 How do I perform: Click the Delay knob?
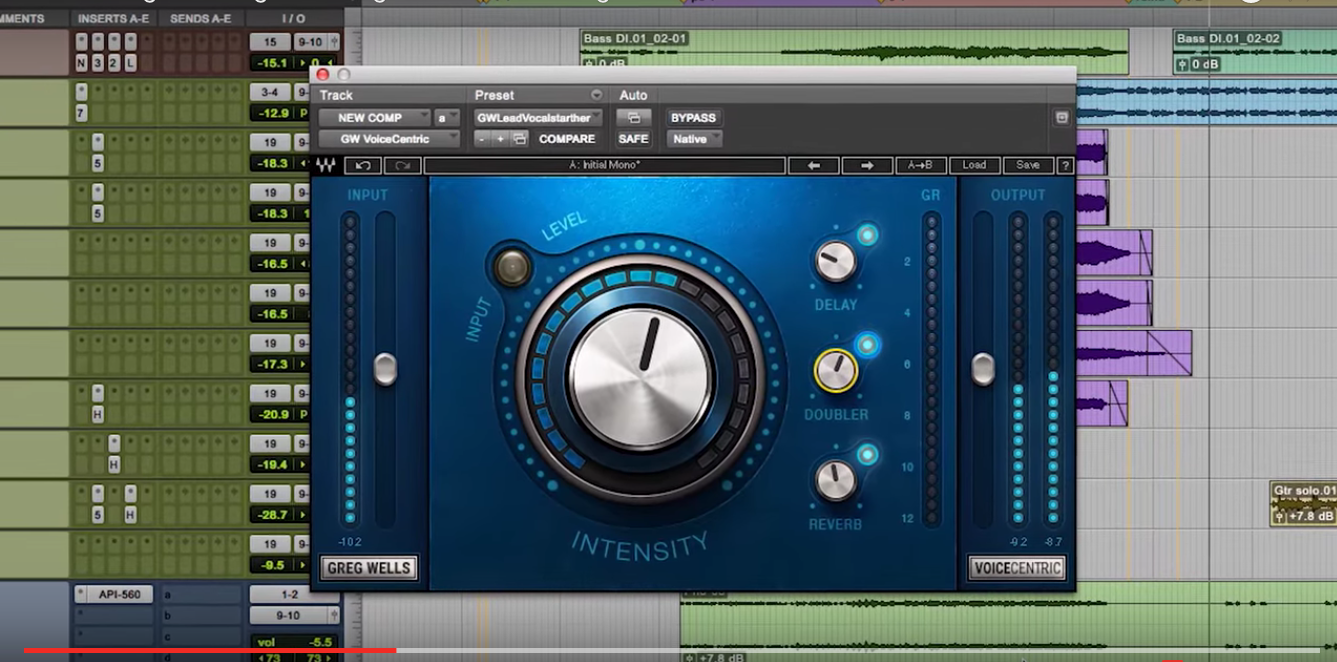(835, 262)
